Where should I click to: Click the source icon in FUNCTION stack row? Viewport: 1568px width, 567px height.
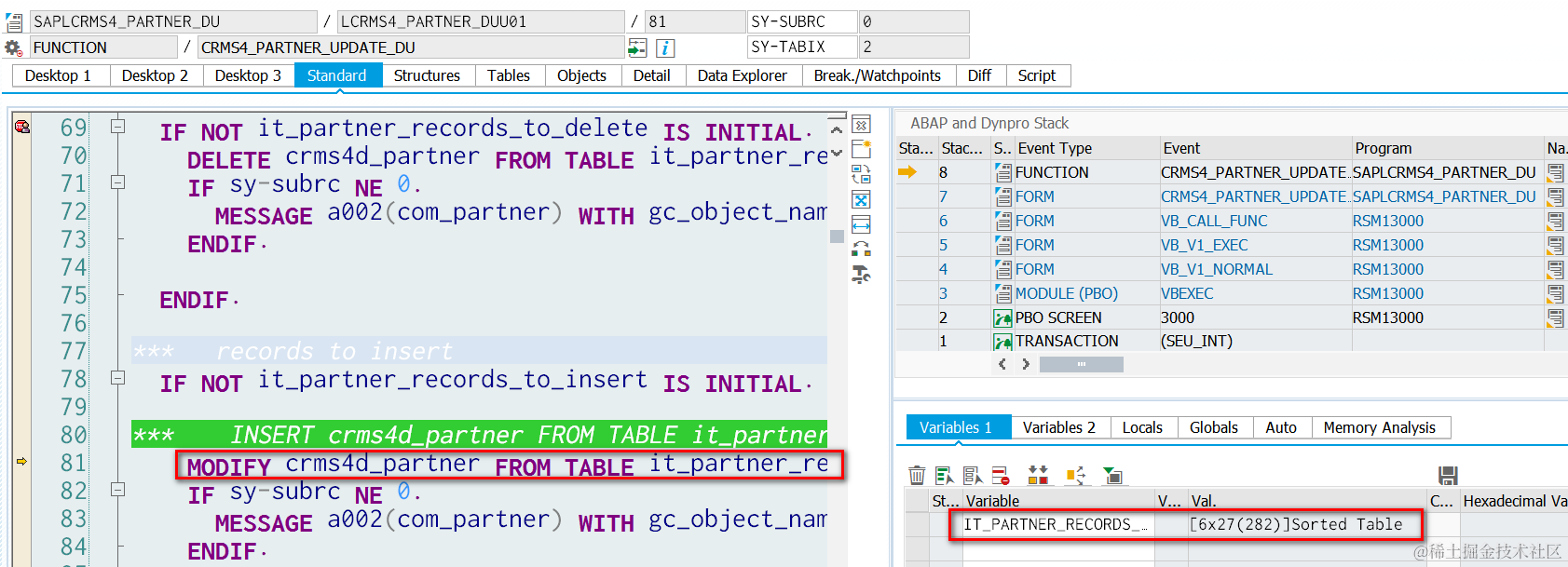(x=1003, y=172)
